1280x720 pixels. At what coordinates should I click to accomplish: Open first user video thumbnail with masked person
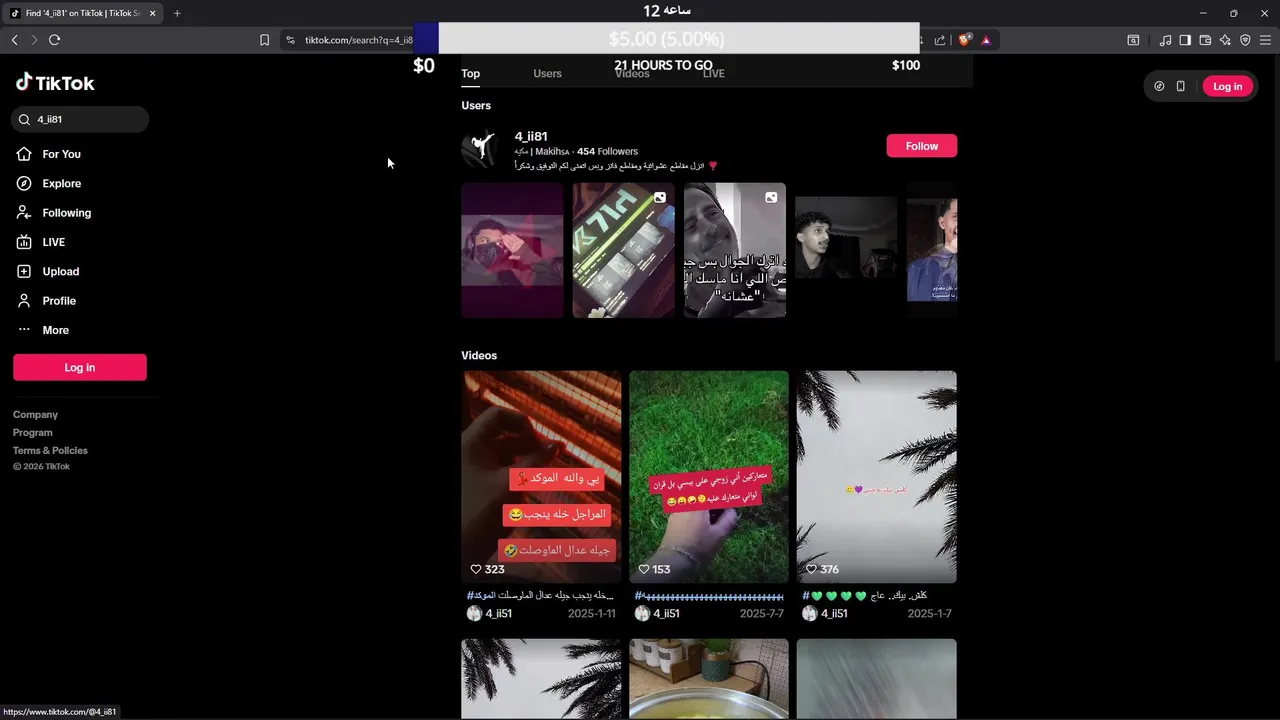[x=512, y=250]
